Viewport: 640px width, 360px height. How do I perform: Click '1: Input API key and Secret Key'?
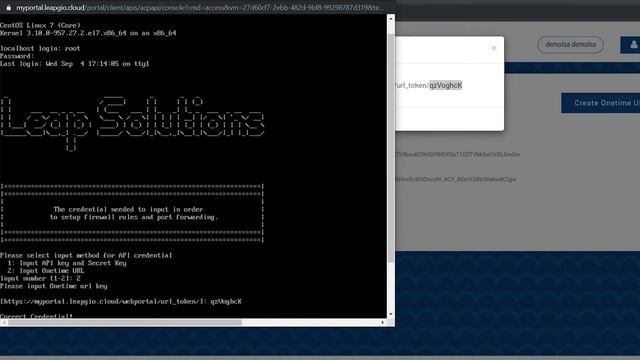(67, 263)
